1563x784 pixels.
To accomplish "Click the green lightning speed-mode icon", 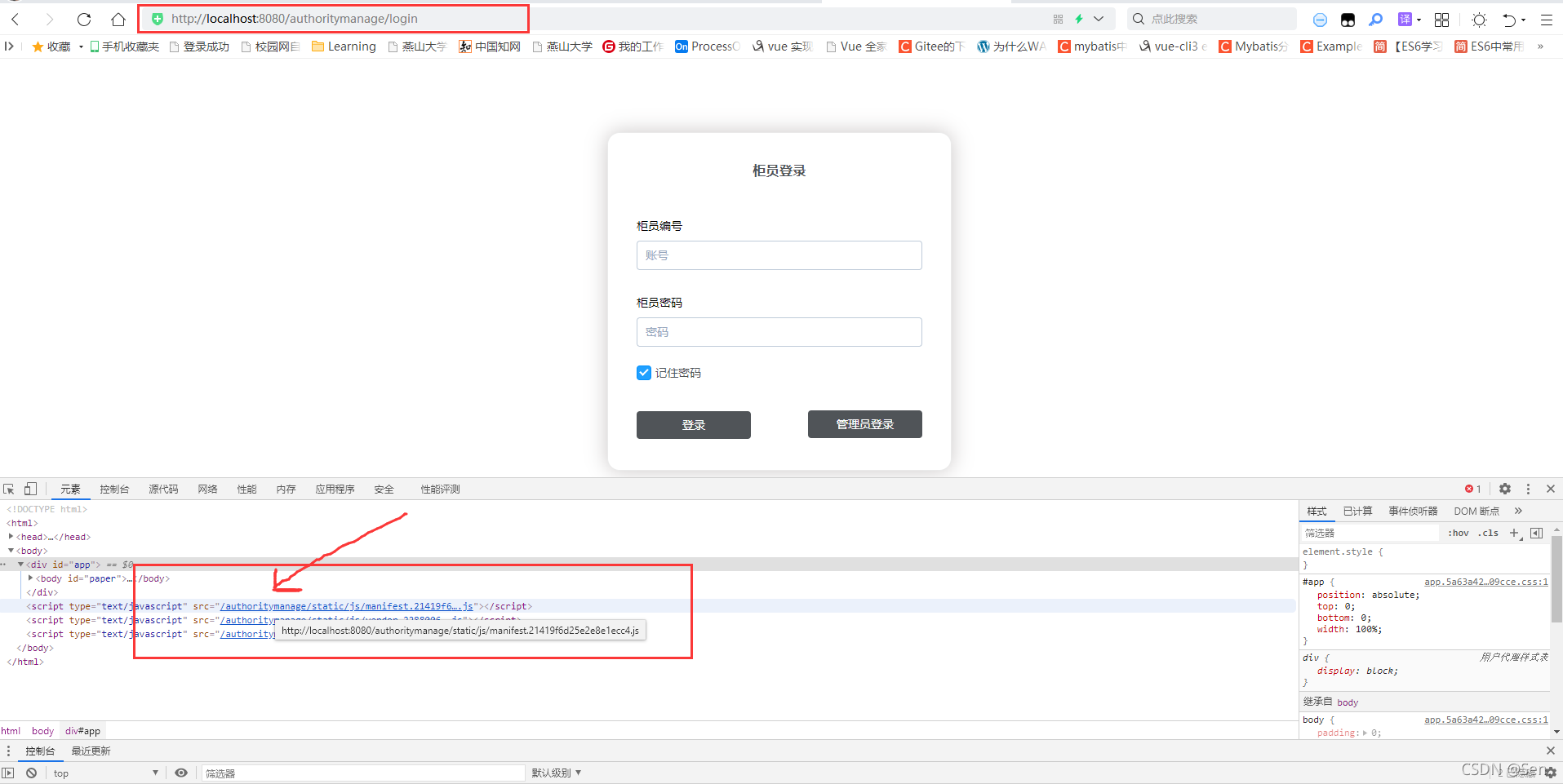I will (x=1079, y=19).
